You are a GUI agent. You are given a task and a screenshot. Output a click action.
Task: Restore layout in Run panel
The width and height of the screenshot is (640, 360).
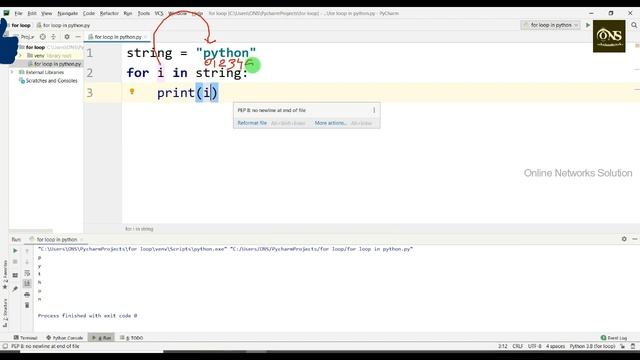[15, 276]
